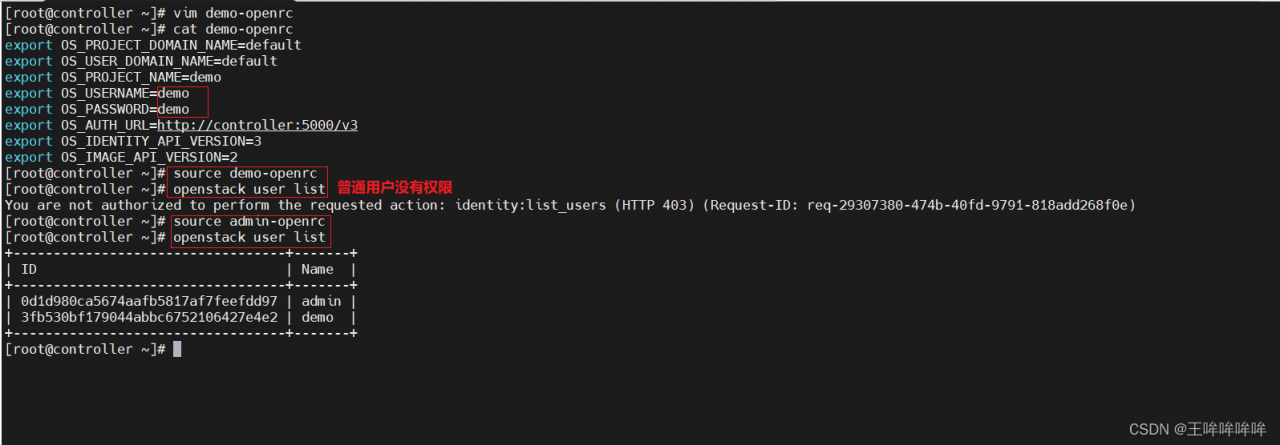Image resolution: width=1280 pixels, height=445 pixels.
Task: Click the HTTP 403 error message line
Action: coord(570,205)
